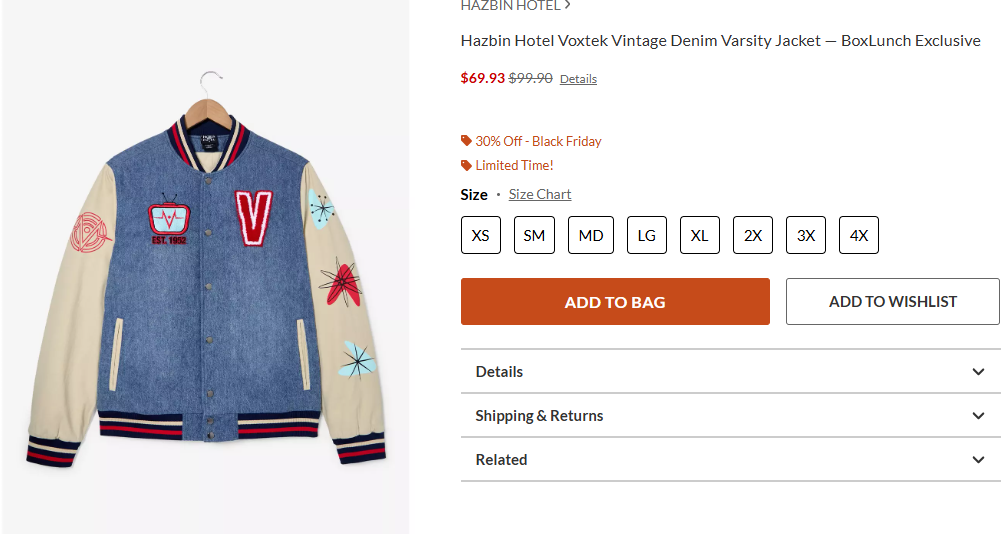1007x534 pixels.
Task: Click the Limited Time tag icon
Action: [466, 165]
